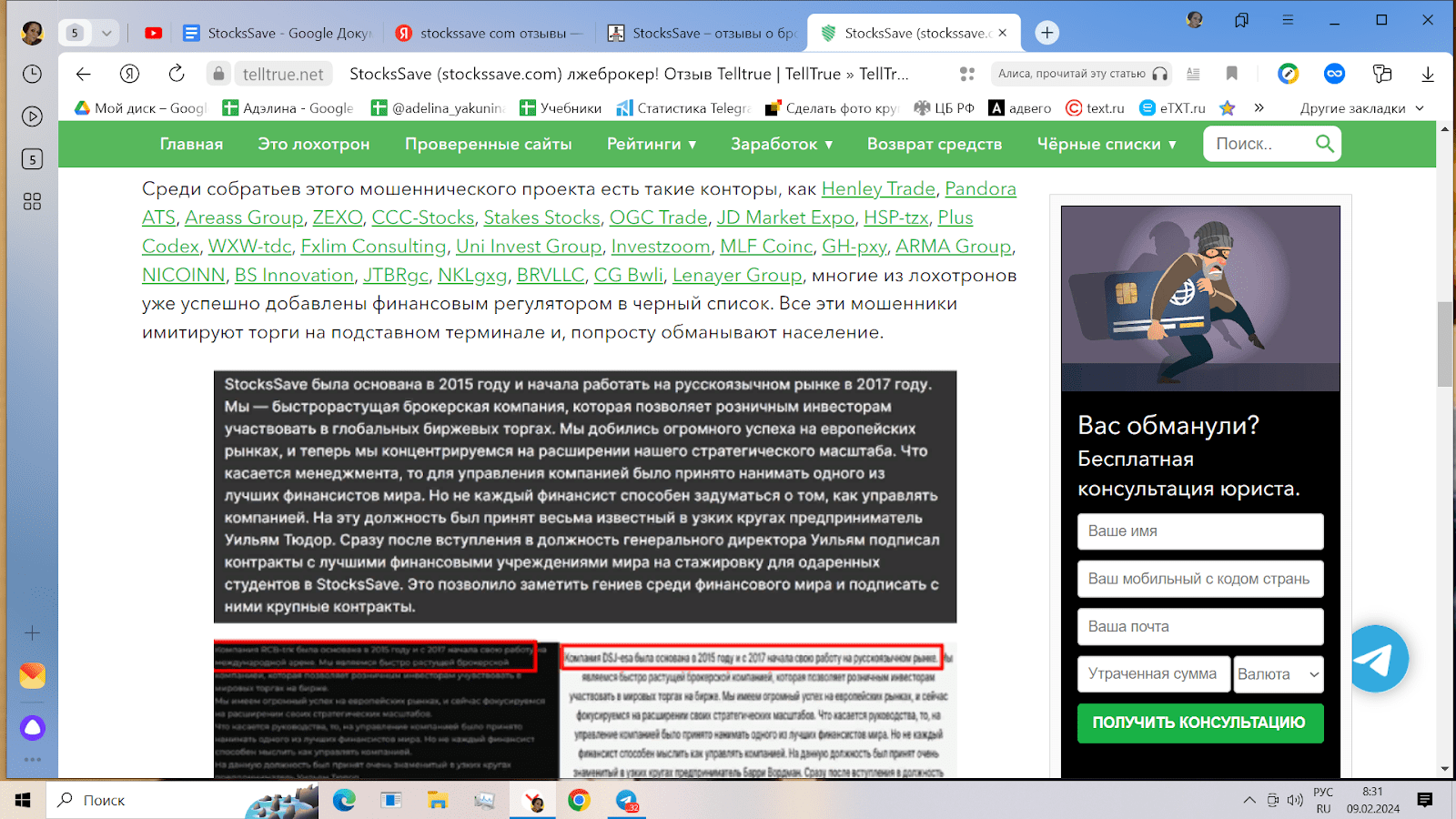Screen dimensions: 1456x819
Task: Open Uni Invest Group link
Action: pos(529,246)
